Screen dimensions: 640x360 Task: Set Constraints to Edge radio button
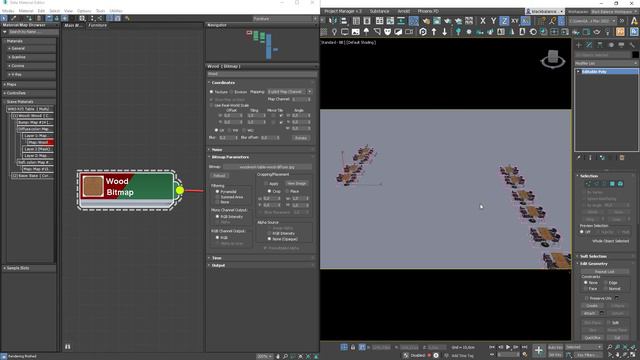(x=606, y=282)
